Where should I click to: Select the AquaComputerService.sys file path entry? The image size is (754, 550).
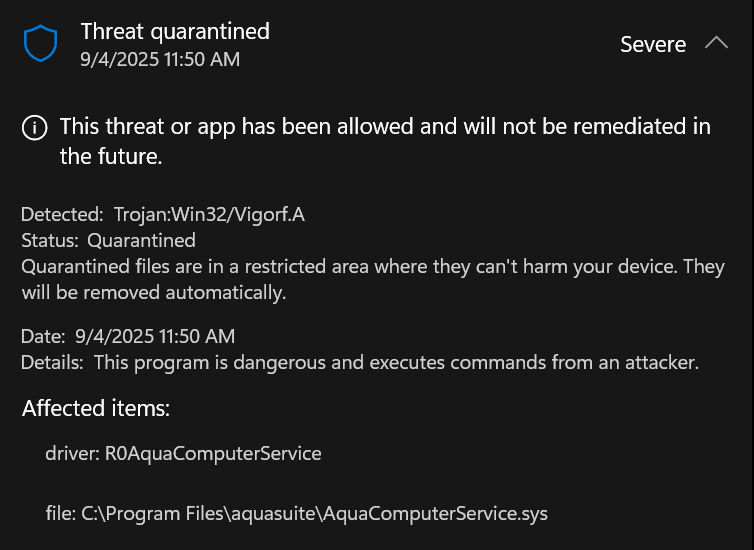pyautogui.click(x=296, y=514)
